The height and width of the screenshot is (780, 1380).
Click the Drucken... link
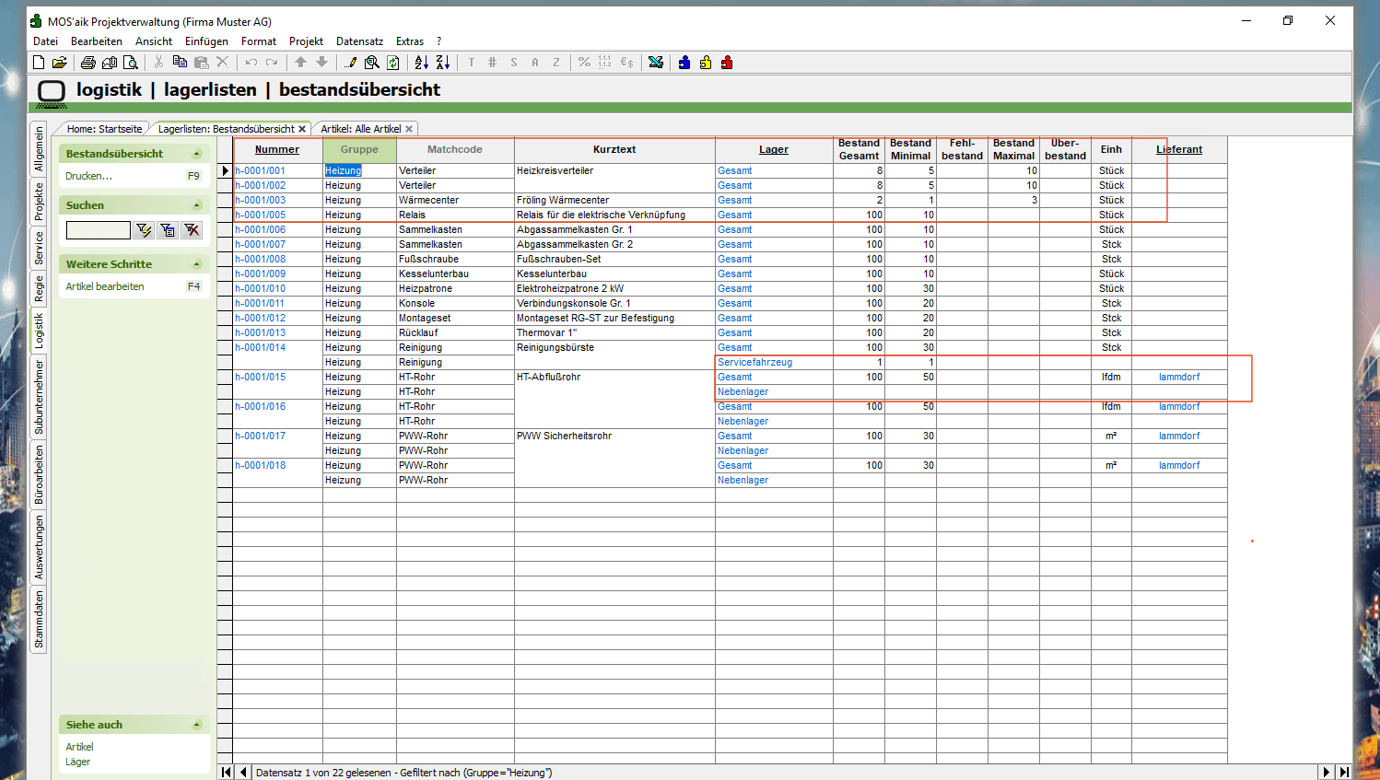[89, 176]
